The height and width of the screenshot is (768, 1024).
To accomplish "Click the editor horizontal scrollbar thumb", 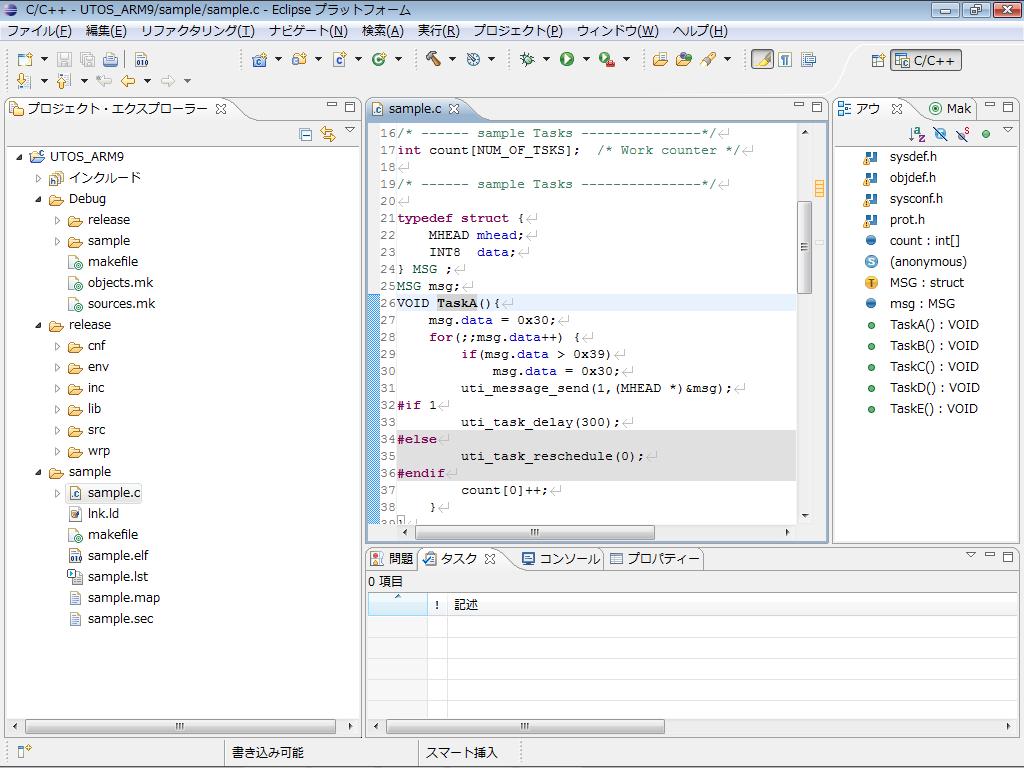I will coord(534,532).
